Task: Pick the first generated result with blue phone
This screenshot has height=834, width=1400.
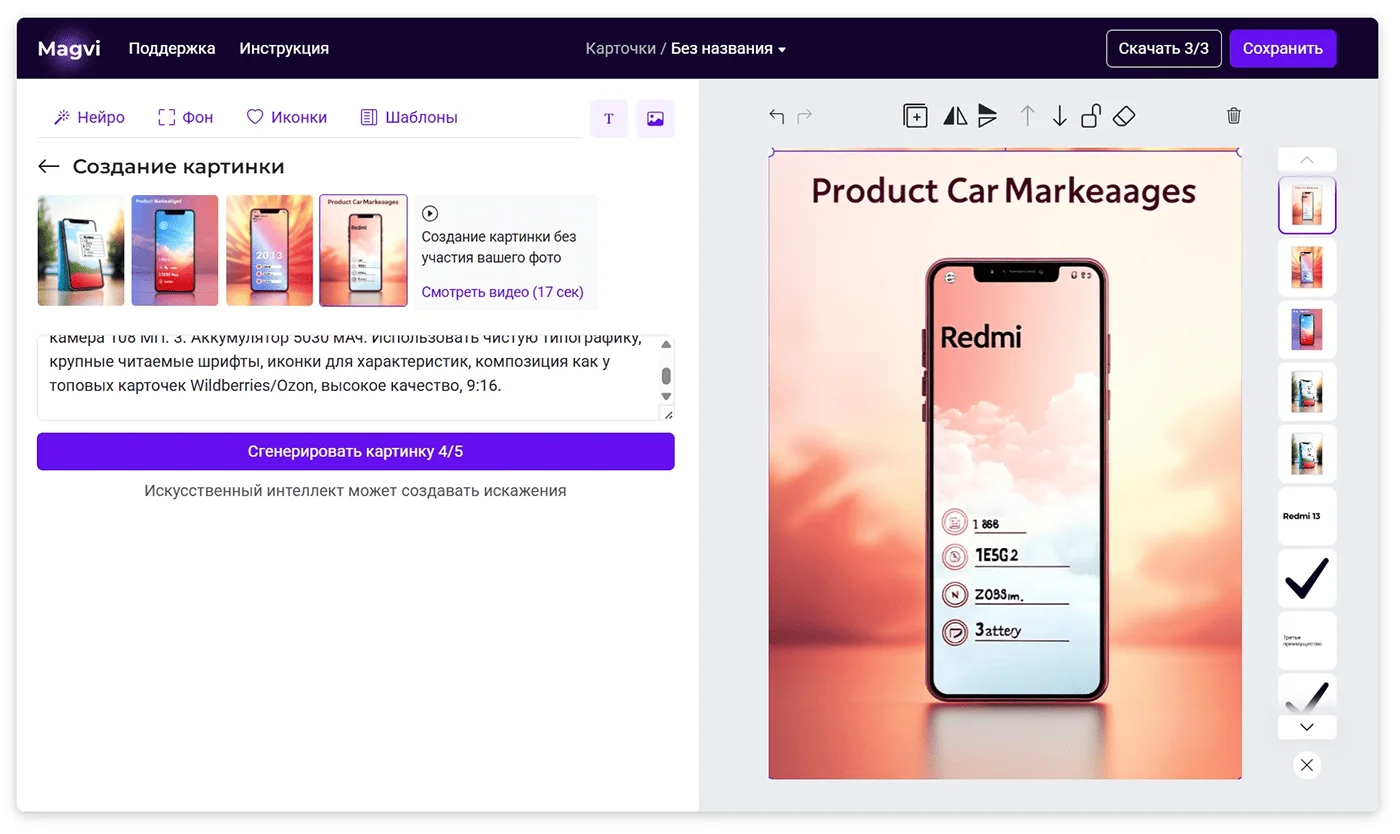Action: [x=81, y=250]
